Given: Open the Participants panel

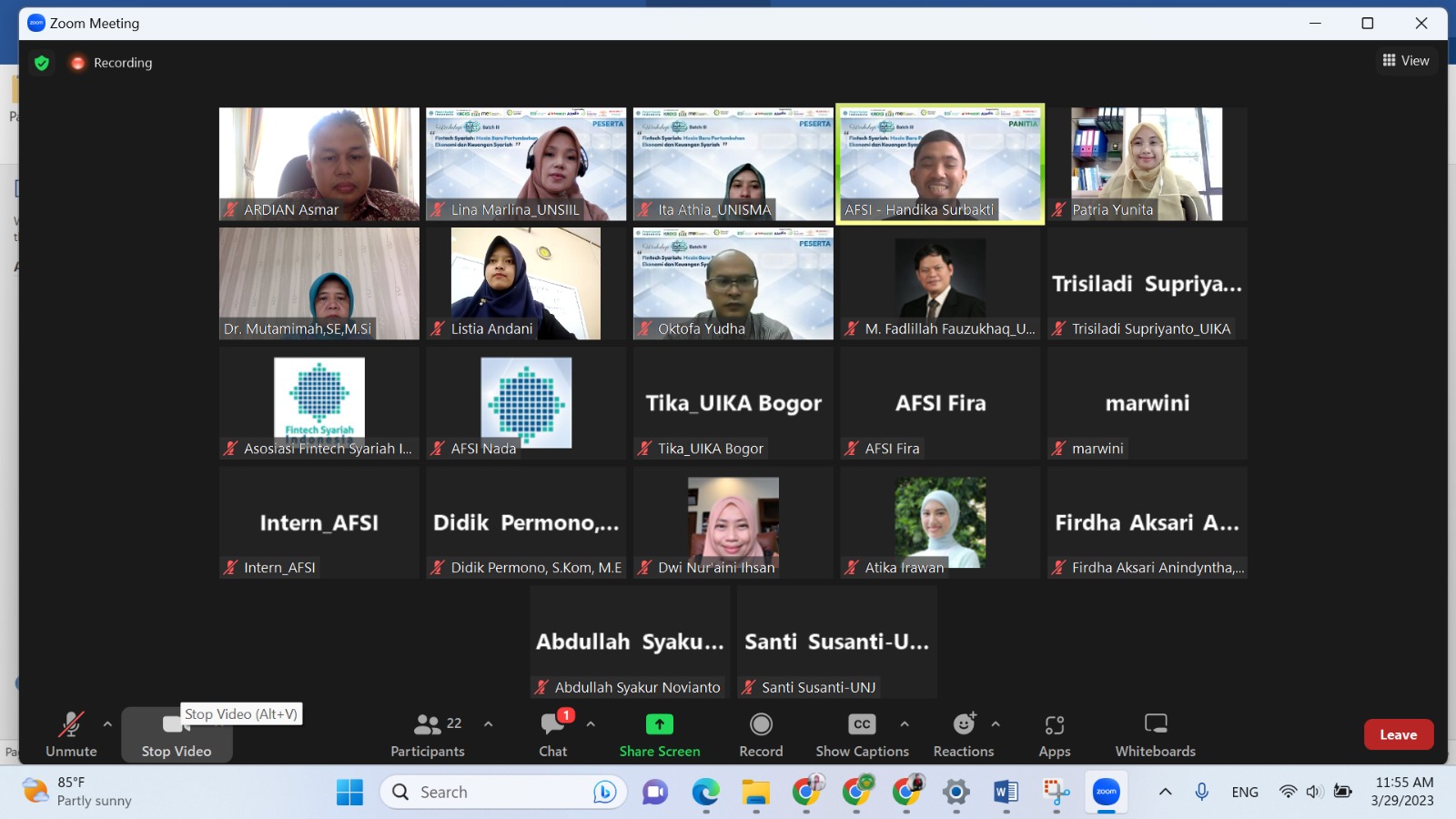Looking at the screenshot, I should pos(427,734).
